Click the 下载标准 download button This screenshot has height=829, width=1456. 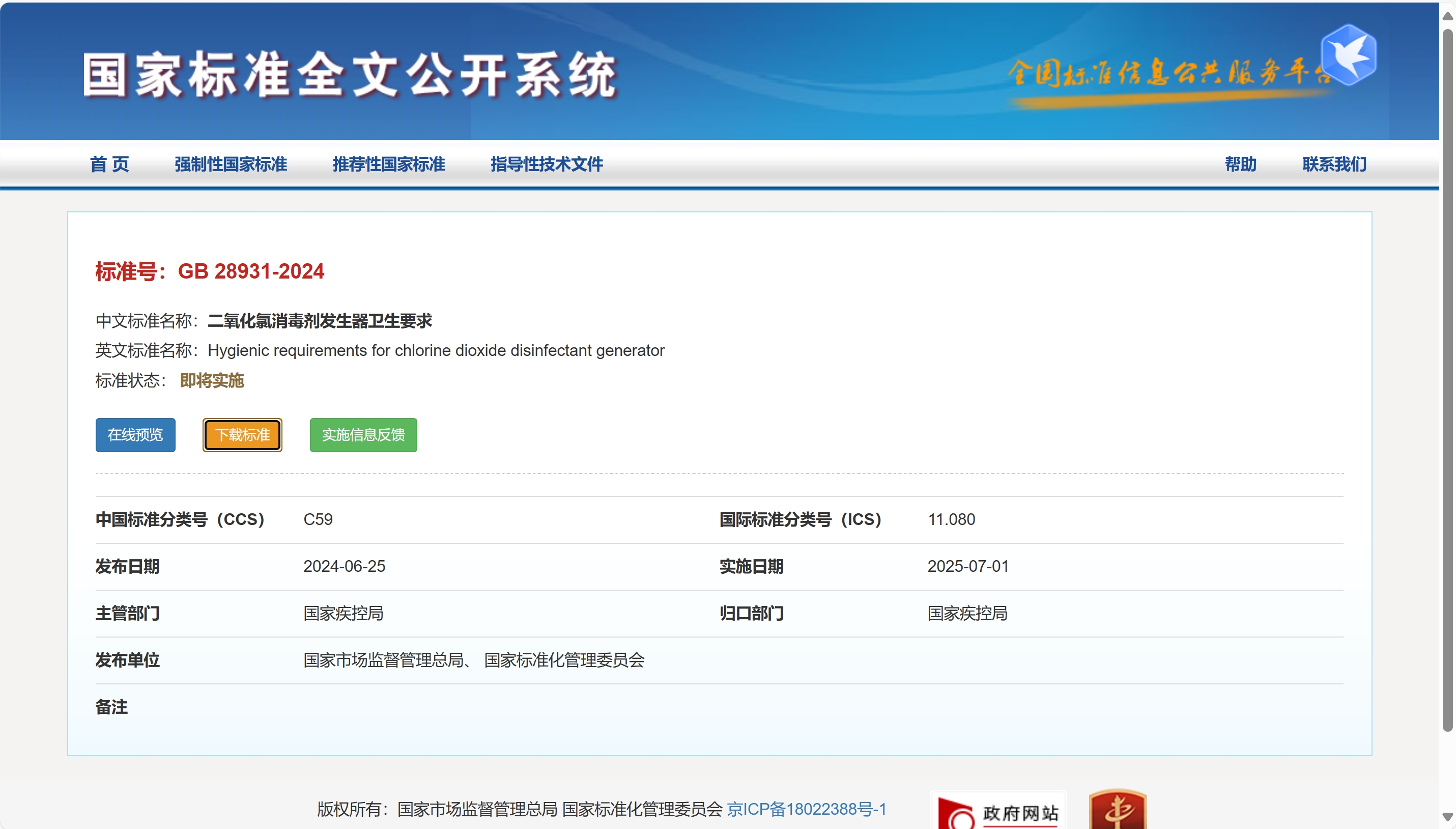(x=242, y=435)
